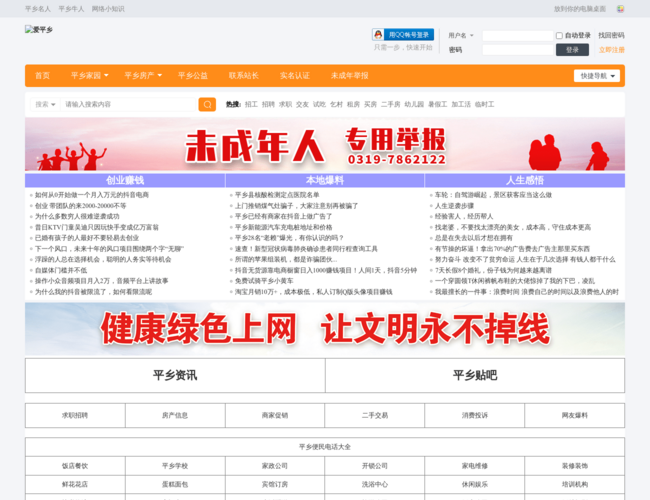650x500 pixels.
Task: Click the QQ account login button
Action: point(403,34)
